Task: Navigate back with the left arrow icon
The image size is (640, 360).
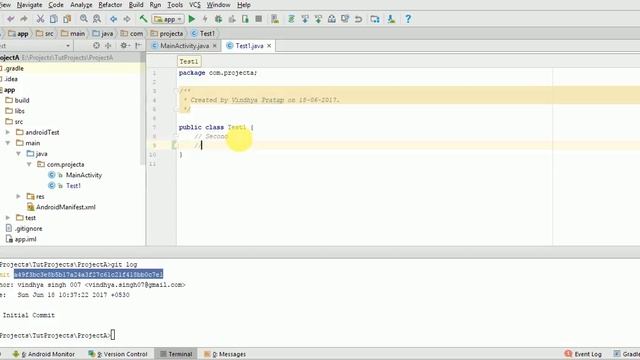Action: [113, 19]
